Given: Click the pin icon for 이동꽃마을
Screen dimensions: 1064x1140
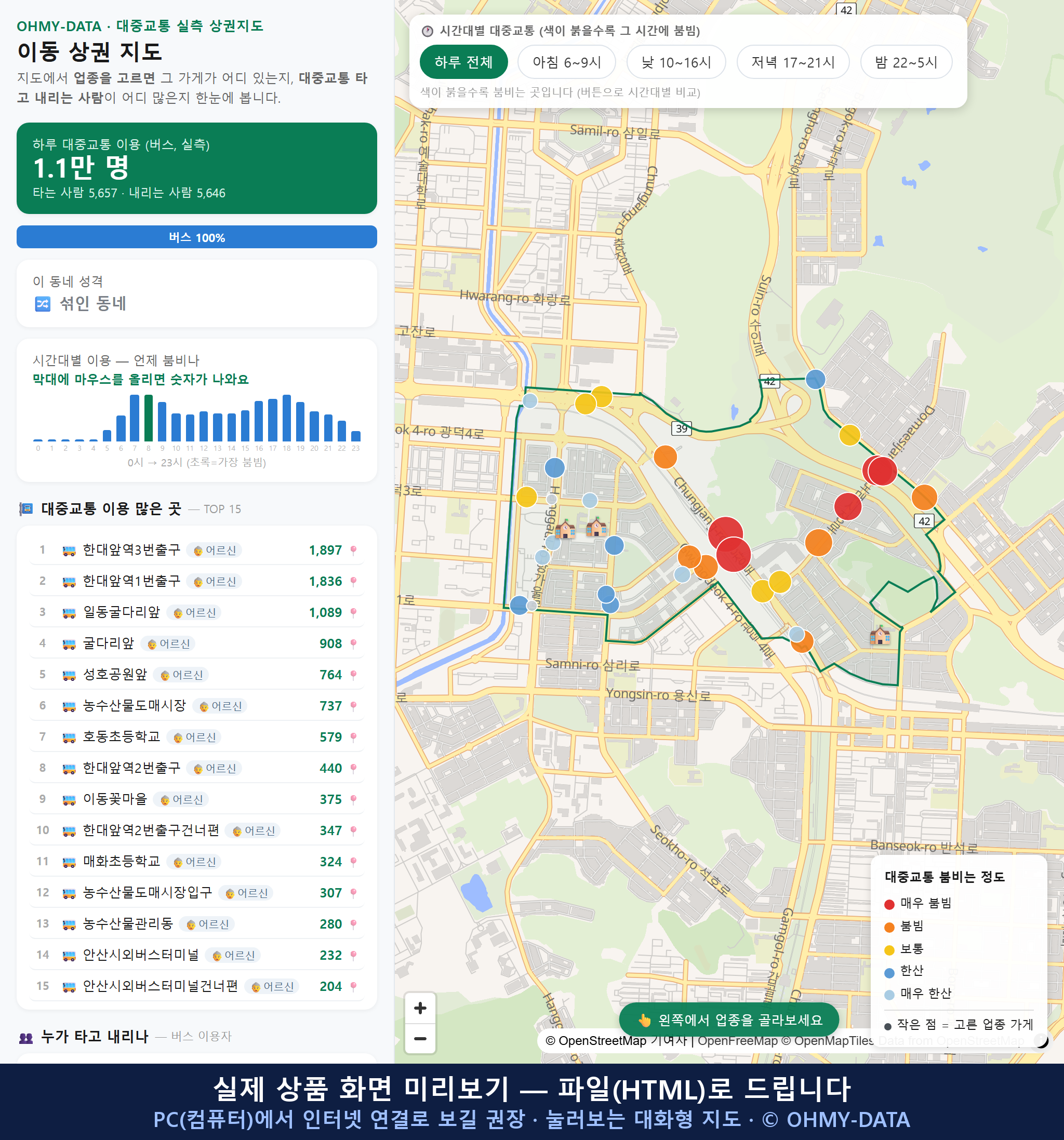Looking at the screenshot, I should (x=353, y=799).
